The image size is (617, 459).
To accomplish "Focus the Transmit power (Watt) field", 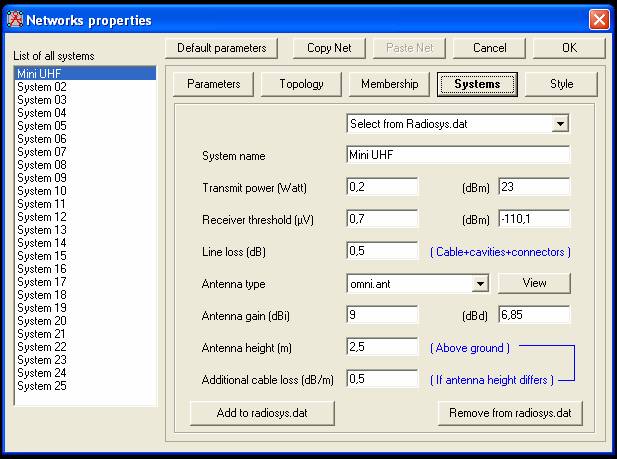I will pyautogui.click(x=381, y=187).
